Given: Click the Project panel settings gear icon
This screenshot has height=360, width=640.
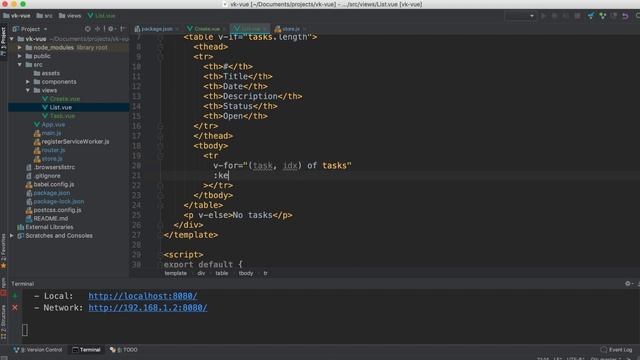Looking at the screenshot, I should pos(111,29).
